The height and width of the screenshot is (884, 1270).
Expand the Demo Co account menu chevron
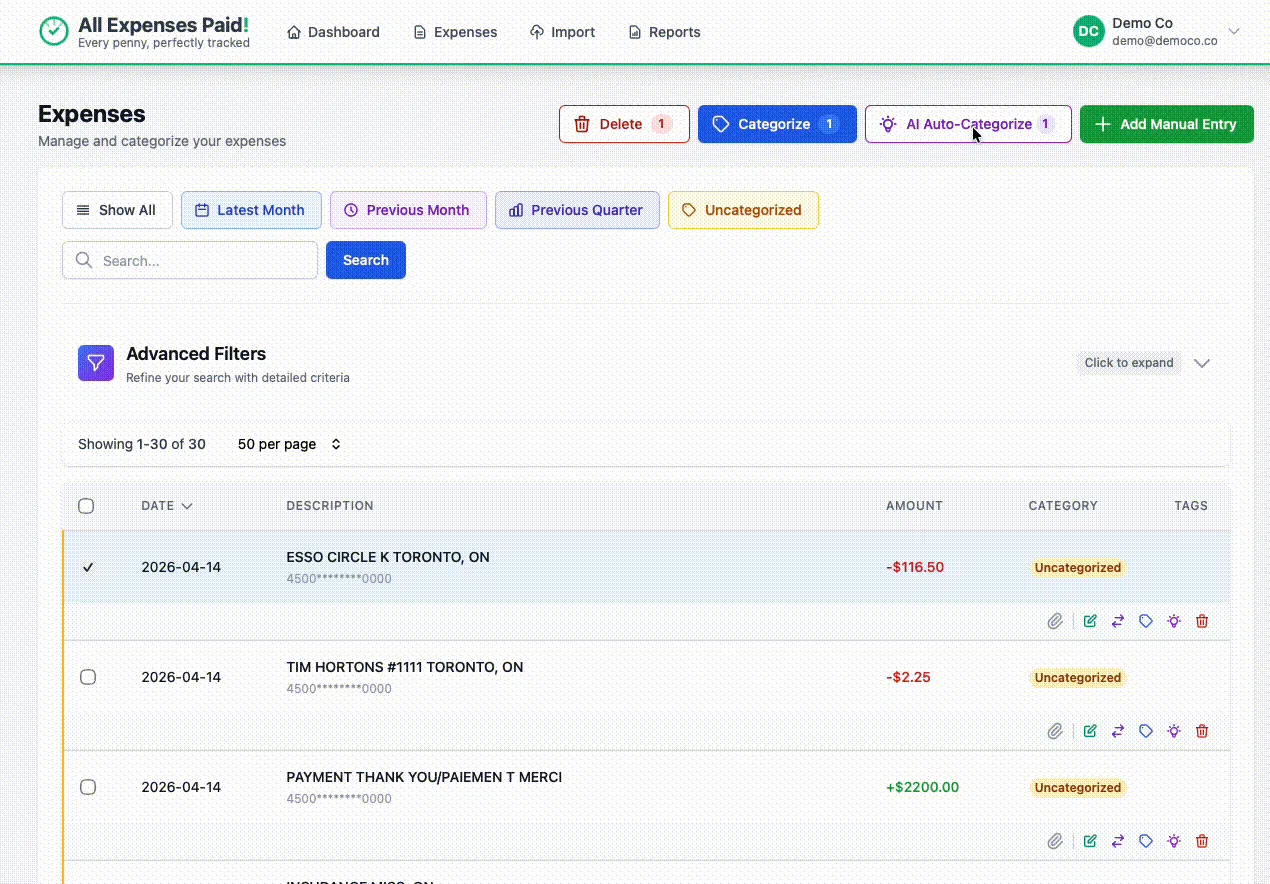pyautogui.click(x=1234, y=31)
